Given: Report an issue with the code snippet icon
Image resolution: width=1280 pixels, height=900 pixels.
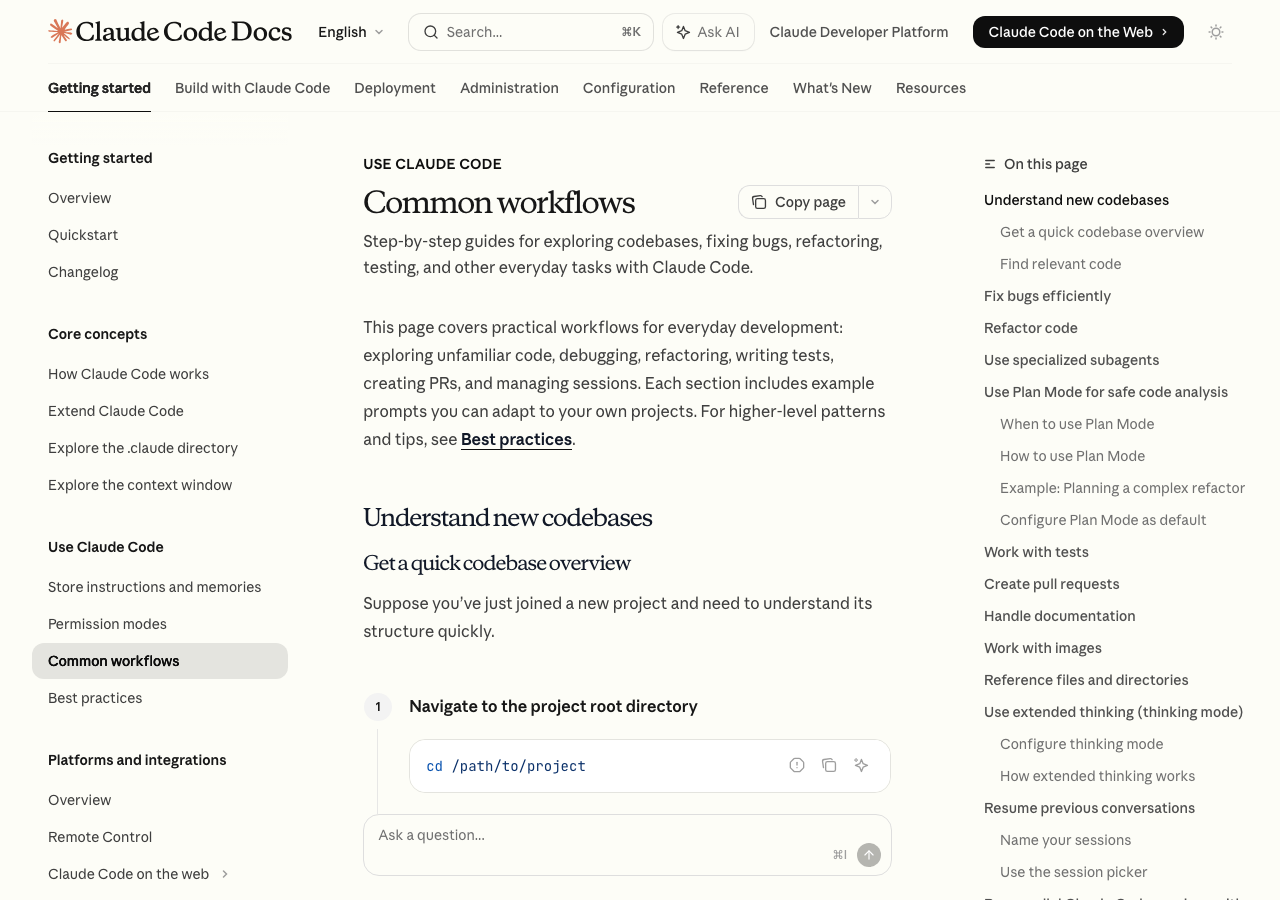Looking at the screenshot, I should pos(795,764).
